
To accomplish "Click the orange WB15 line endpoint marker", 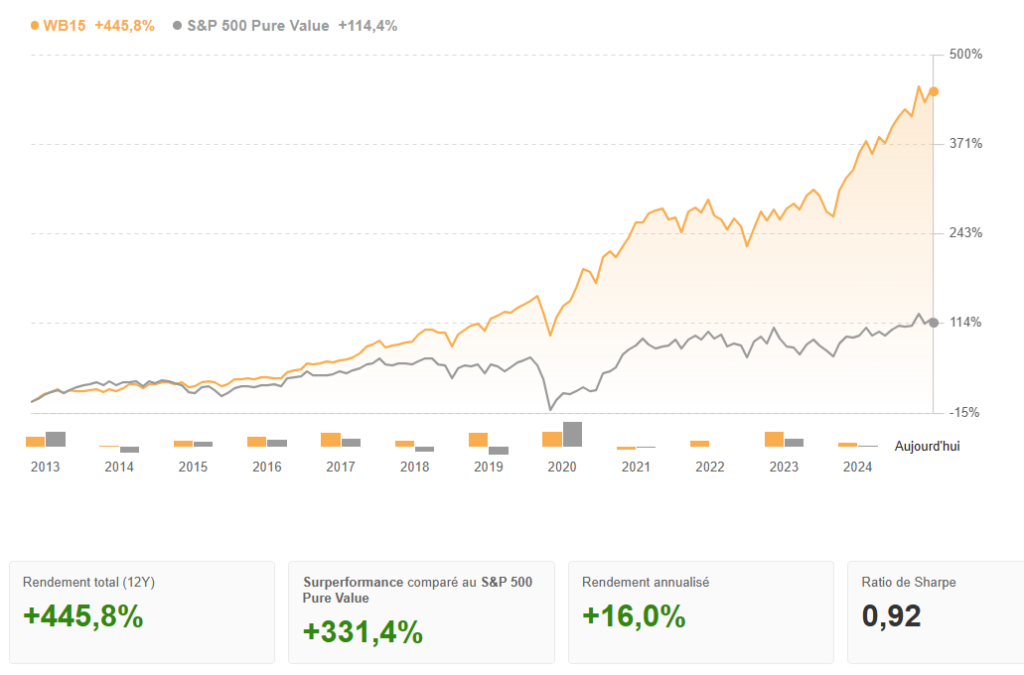I will coord(933,91).
